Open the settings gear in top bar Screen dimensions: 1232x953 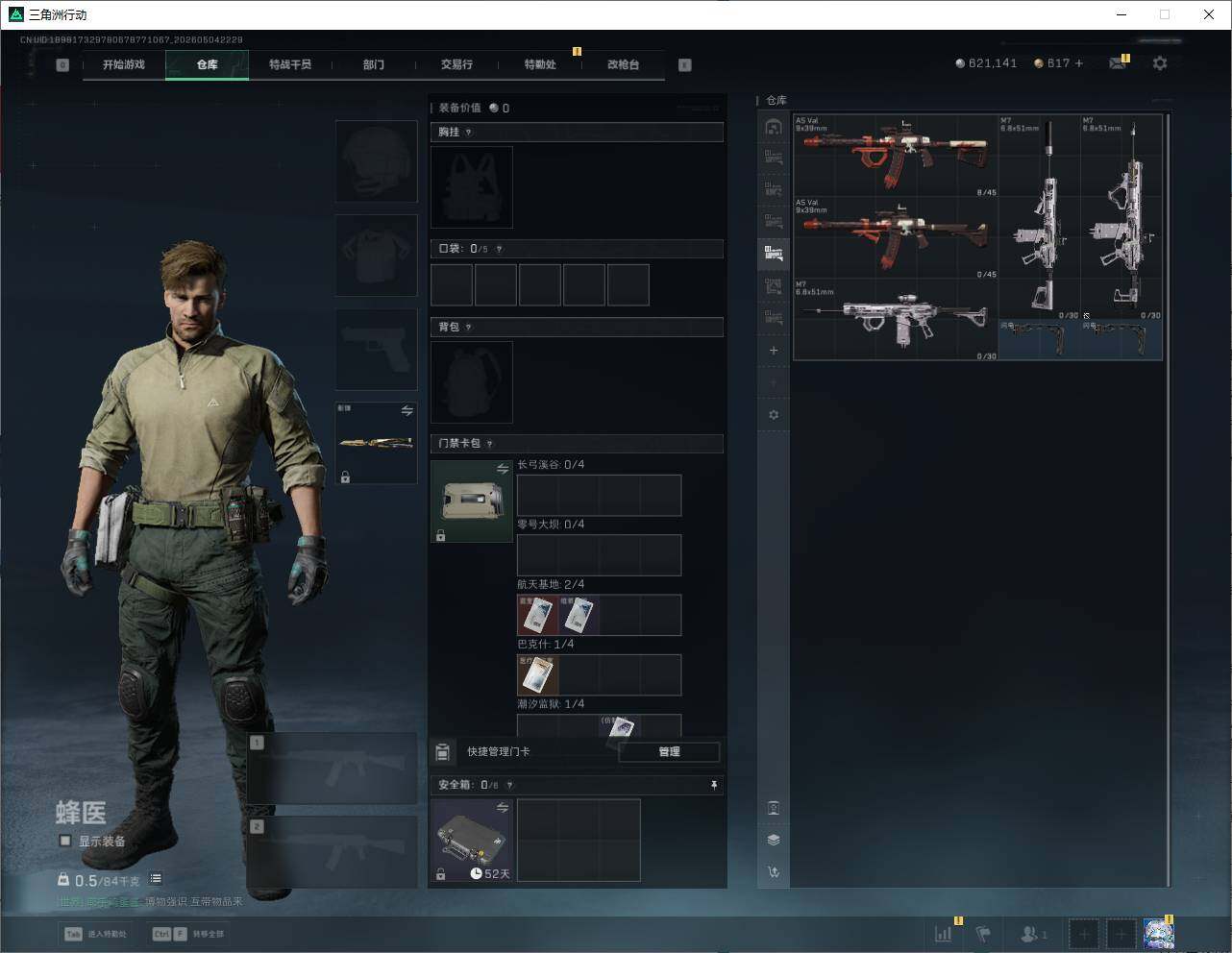1160,63
